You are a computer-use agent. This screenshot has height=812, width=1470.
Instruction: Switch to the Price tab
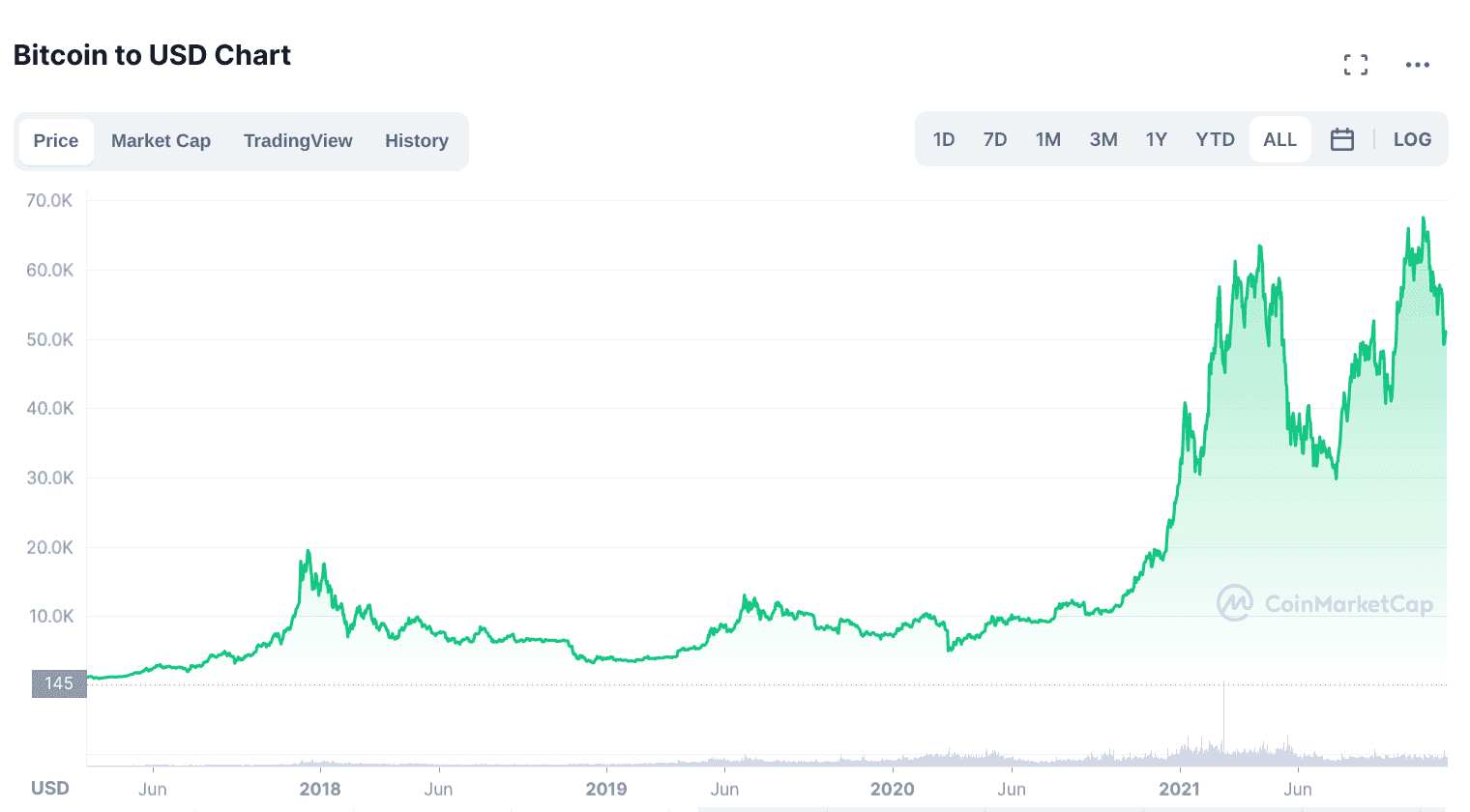56,141
